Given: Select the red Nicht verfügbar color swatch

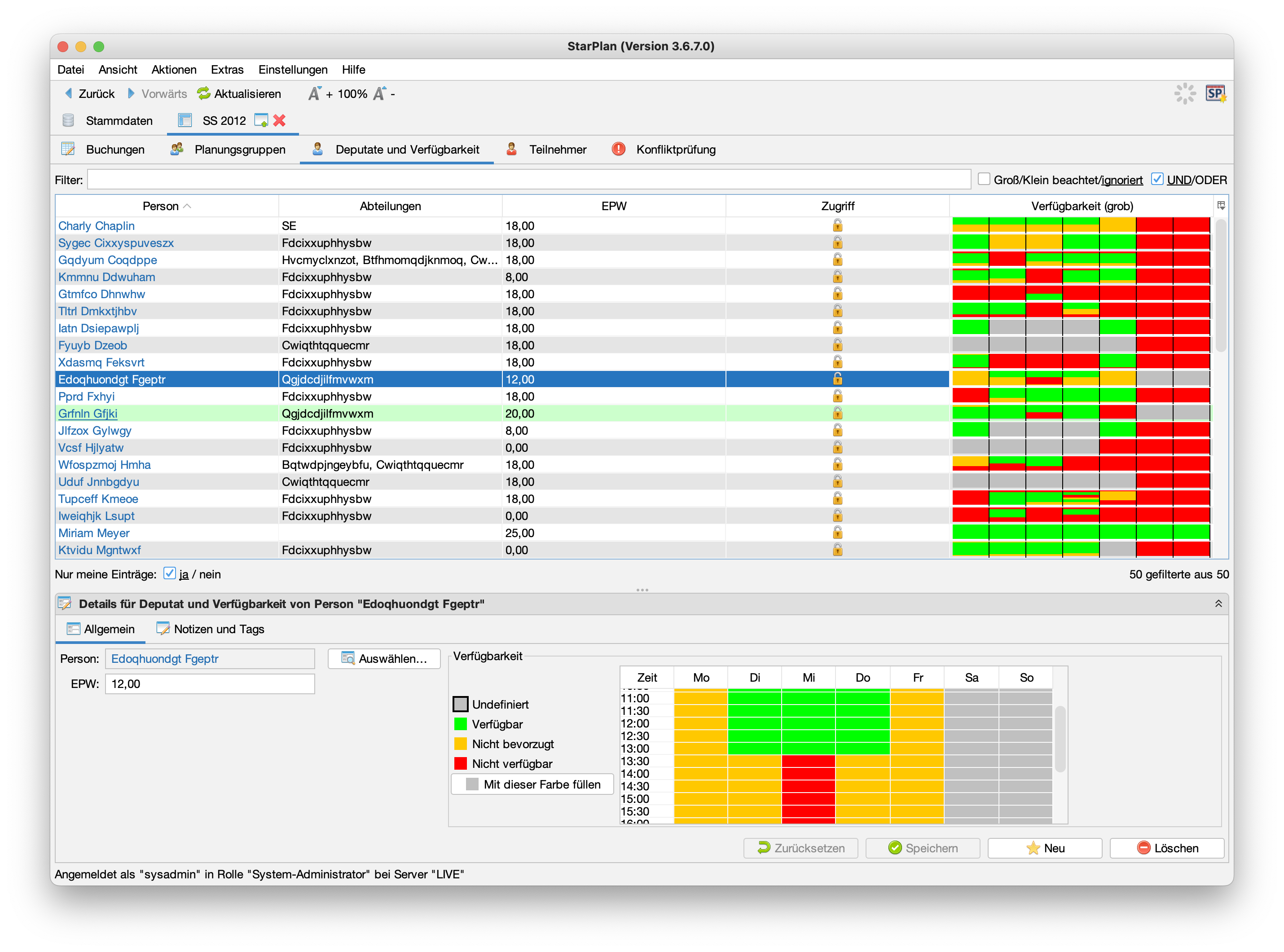Looking at the screenshot, I should pyautogui.click(x=460, y=763).
